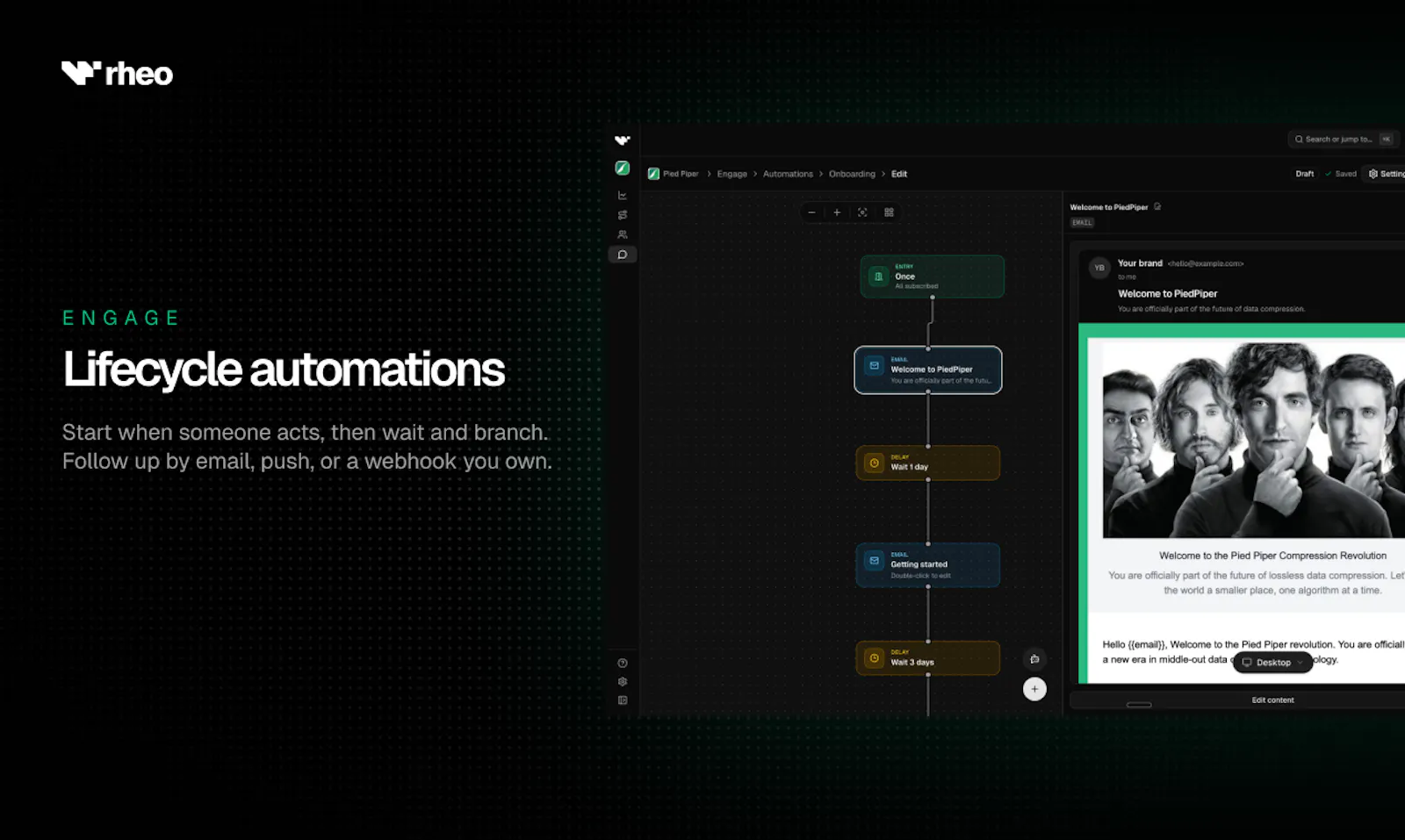Click the rheo logo atop the app sidebar

click(x=623, y=140)
